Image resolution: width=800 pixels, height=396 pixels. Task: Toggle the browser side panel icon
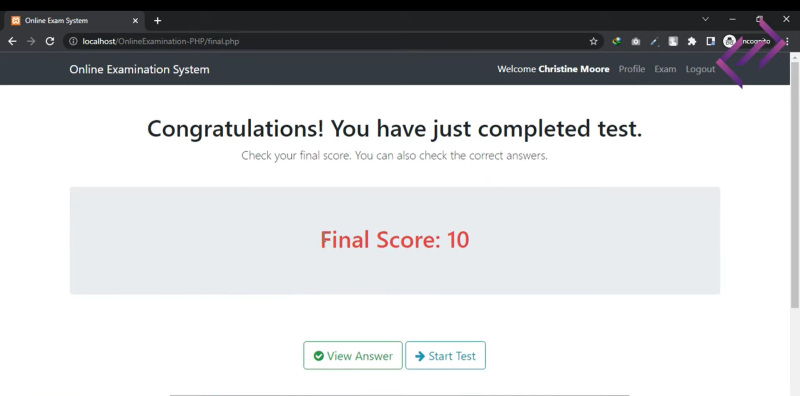(710, 41)
